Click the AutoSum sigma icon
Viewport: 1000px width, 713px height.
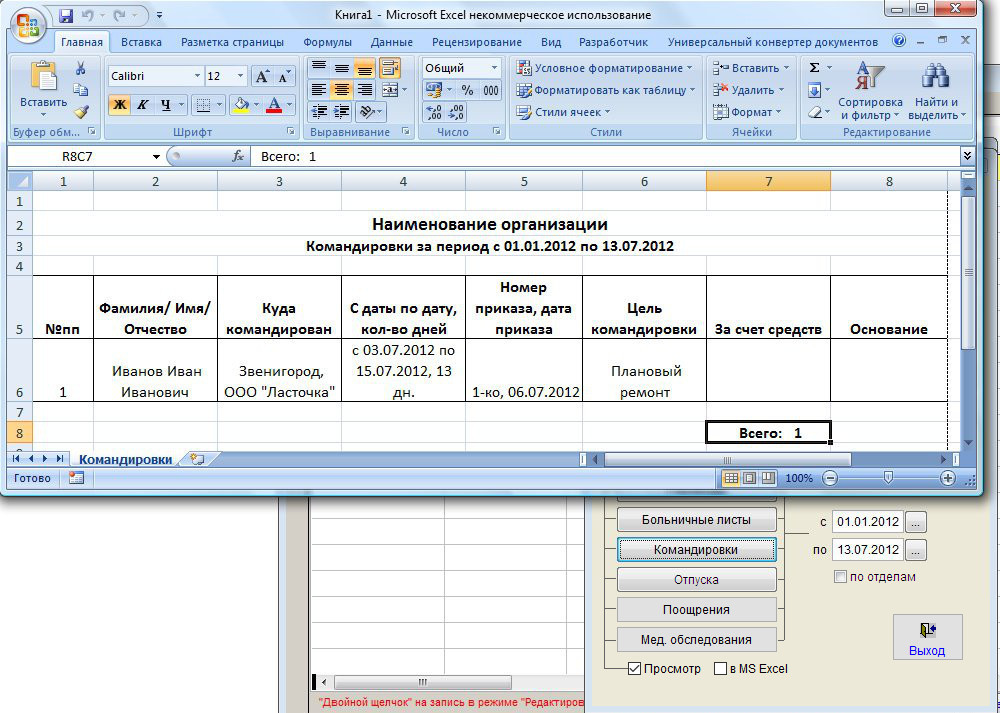click(814, 68)
